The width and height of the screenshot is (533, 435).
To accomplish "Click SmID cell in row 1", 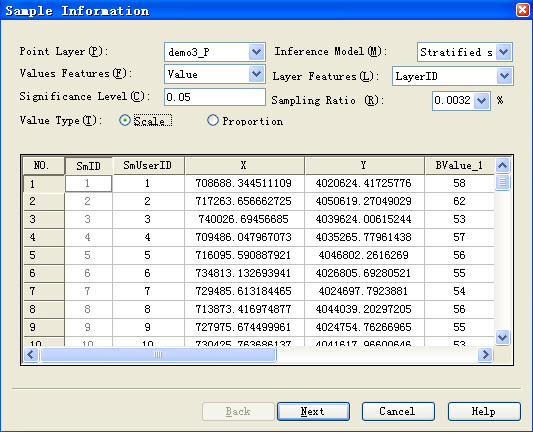I will pyautogui.click(x=88, y=184).
